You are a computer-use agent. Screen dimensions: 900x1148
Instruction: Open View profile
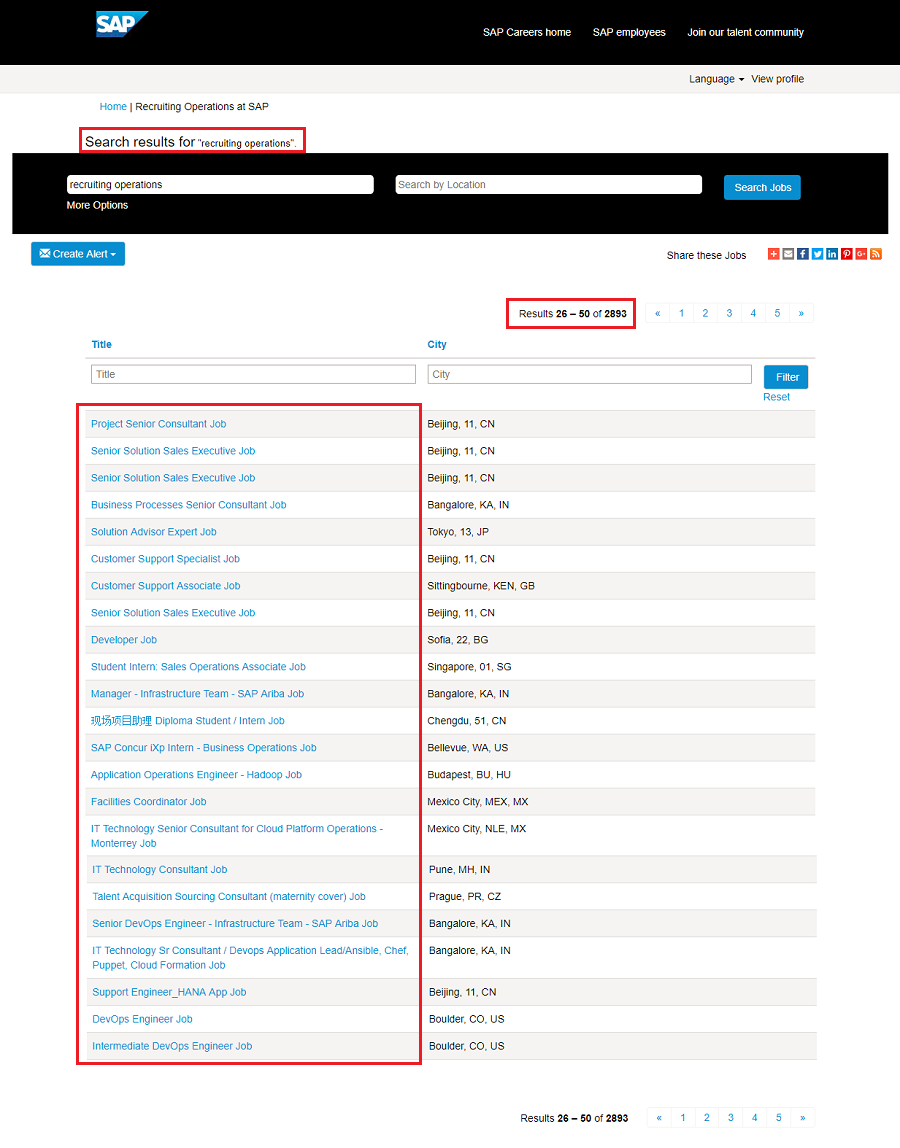click(777, 79)
